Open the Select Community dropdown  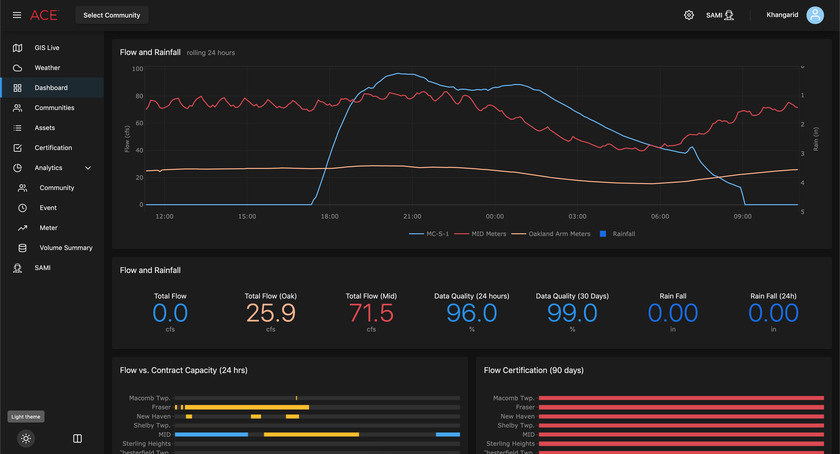[x=112, y=15]
